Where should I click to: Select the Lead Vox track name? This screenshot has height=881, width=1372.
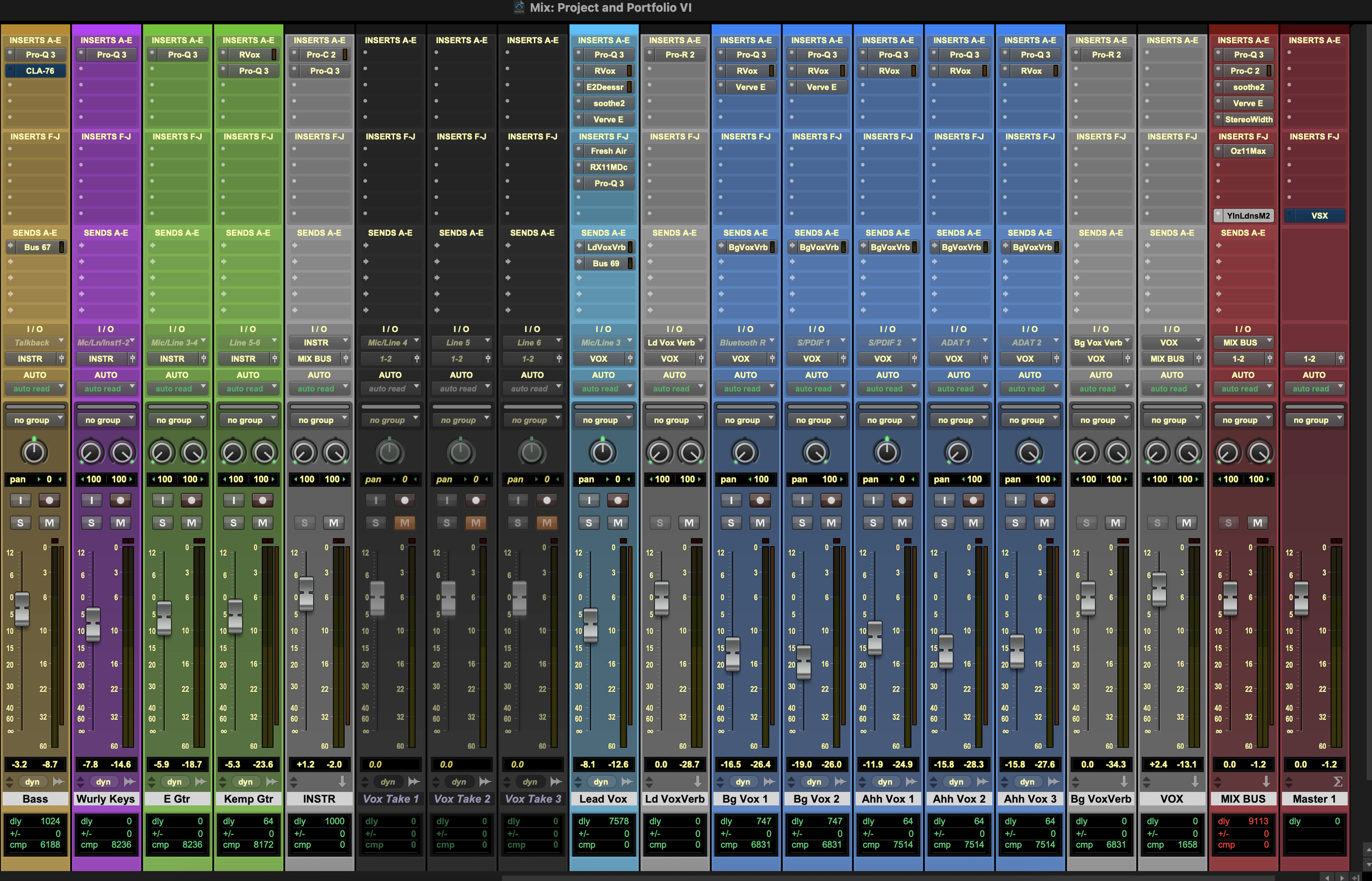(x=603, y=799)
